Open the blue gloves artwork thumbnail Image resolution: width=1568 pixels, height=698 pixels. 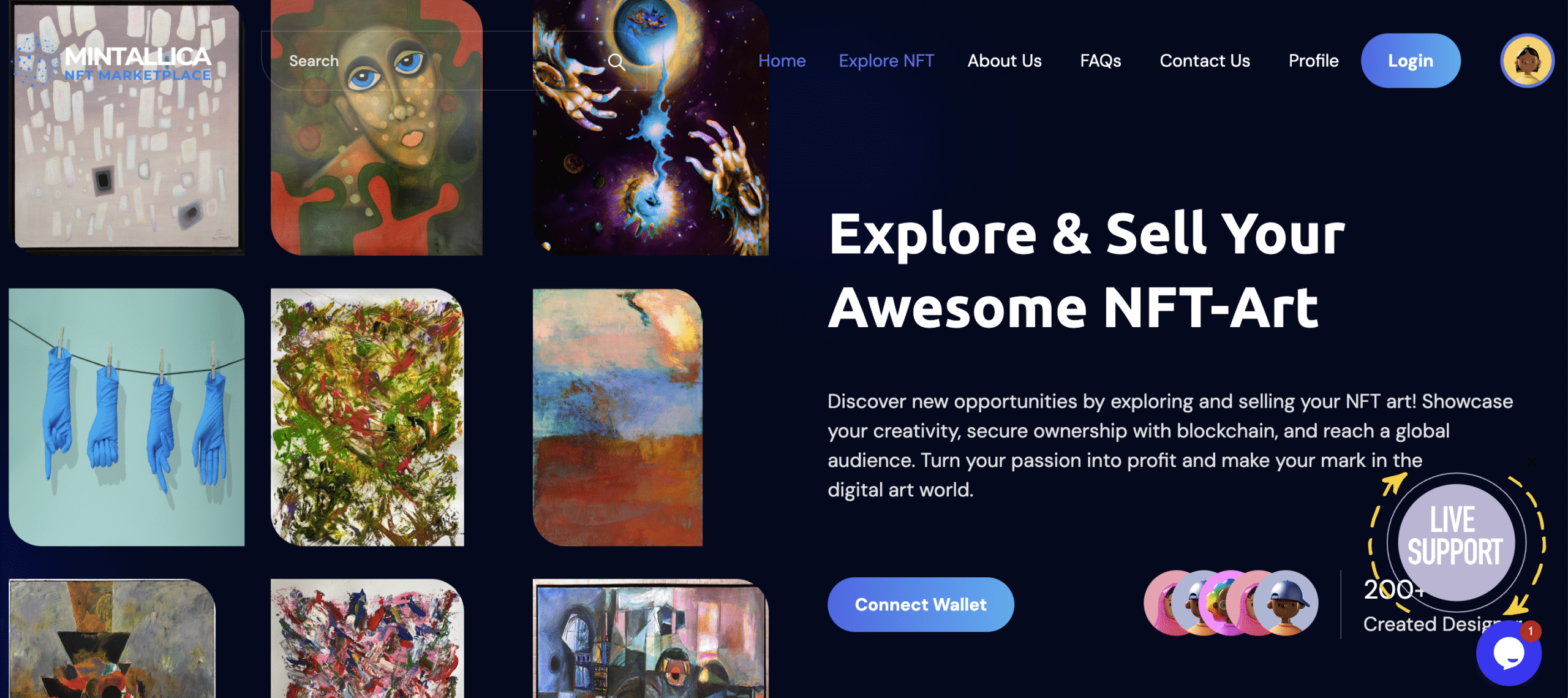(x=127, y=417)
